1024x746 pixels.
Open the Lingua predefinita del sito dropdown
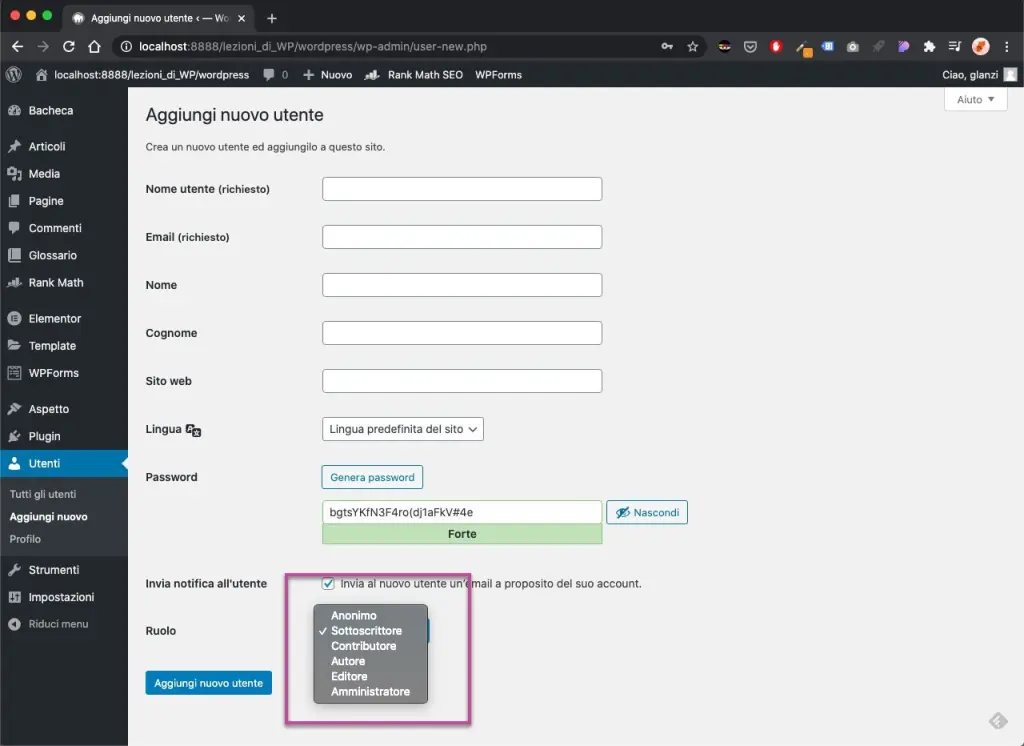click(x=402, y=429)
